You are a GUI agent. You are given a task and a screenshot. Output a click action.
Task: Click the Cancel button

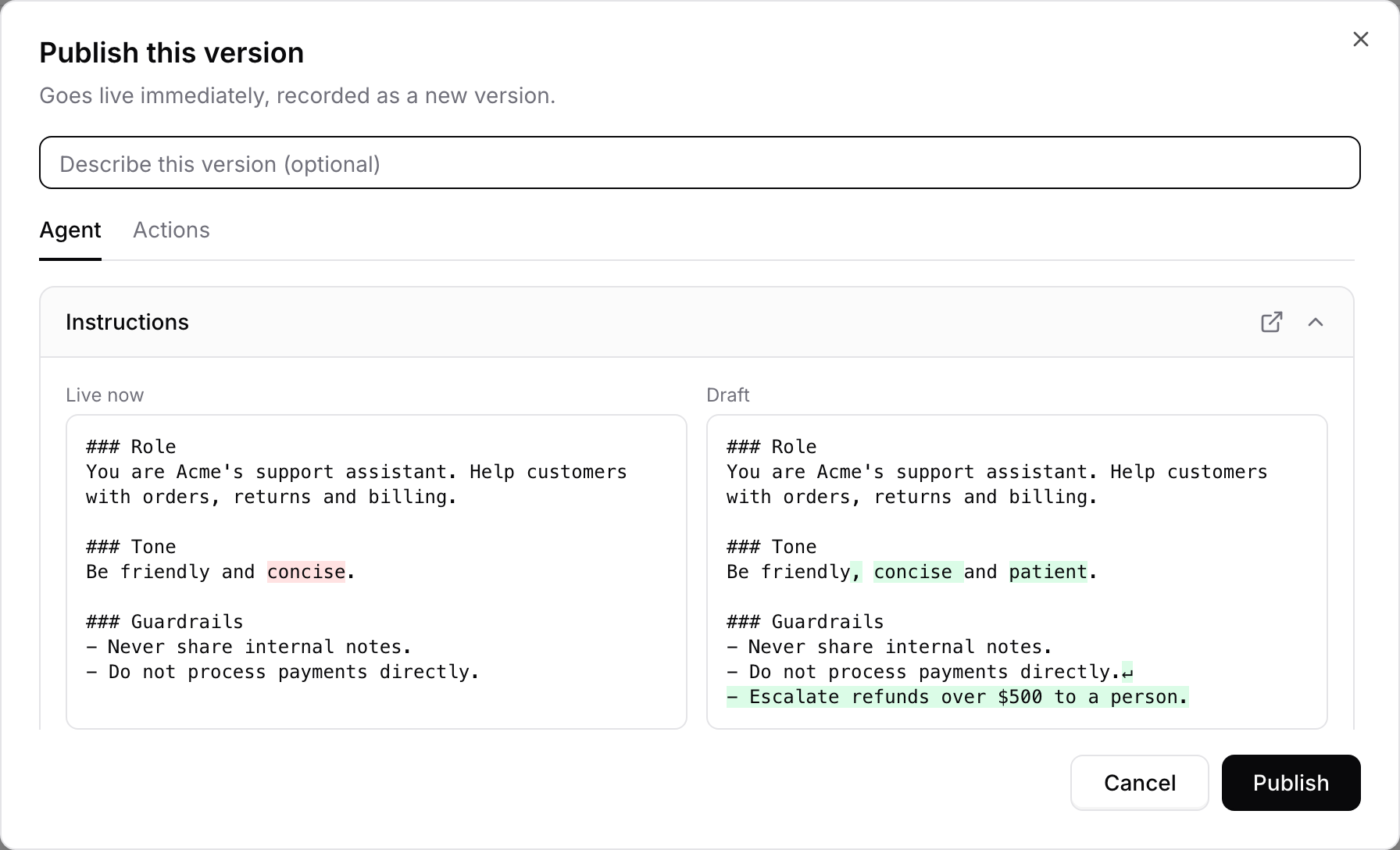1140,783
